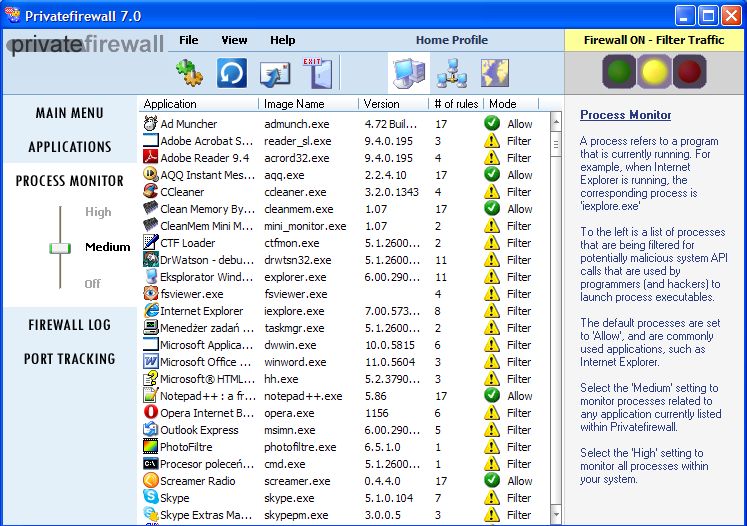The image size is (747, 526).
Task: Open the PORT TRACKING section
Action: 70,359
